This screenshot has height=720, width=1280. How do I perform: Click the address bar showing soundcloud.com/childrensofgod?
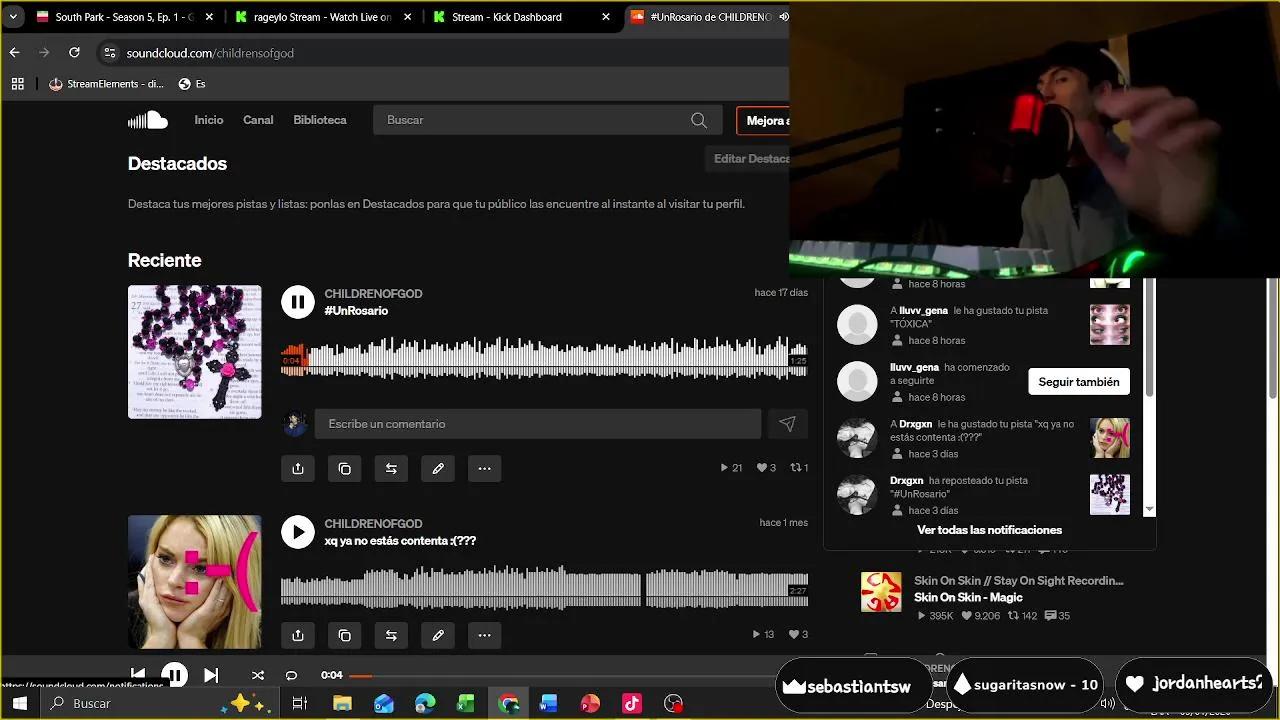click(211, 53)
